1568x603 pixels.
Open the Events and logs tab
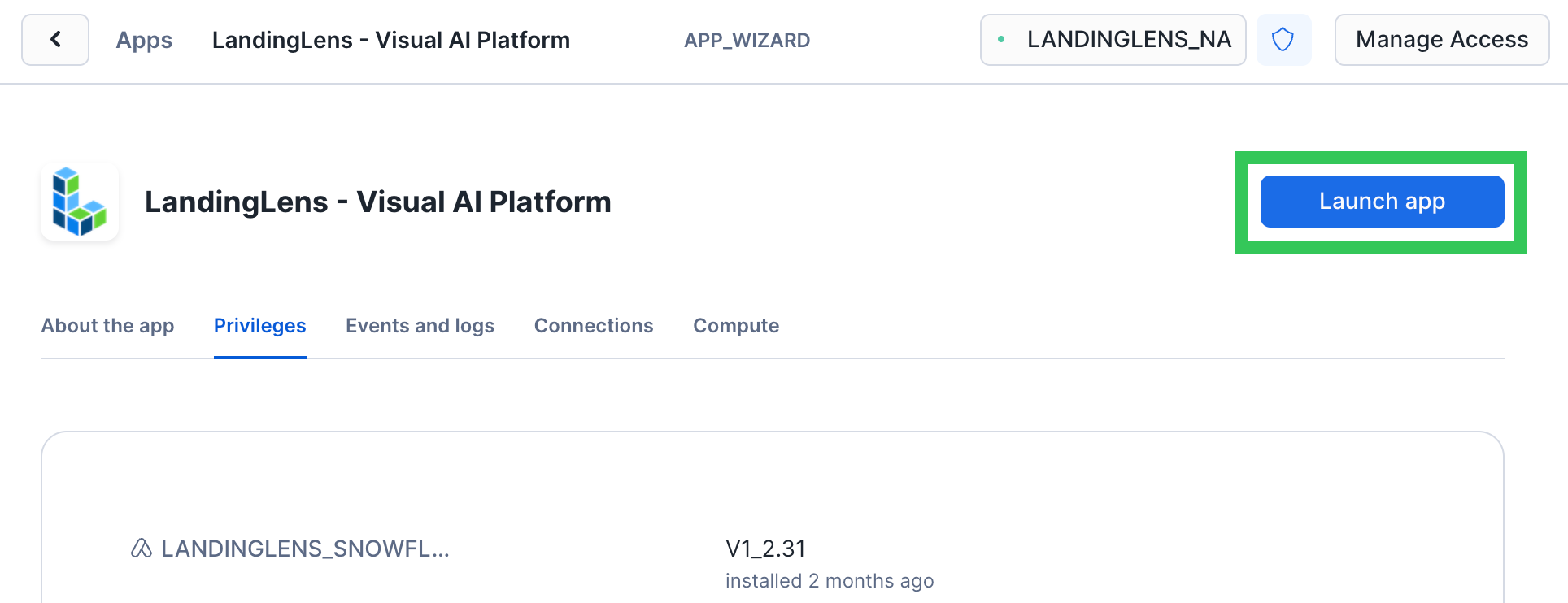(420, 326)
